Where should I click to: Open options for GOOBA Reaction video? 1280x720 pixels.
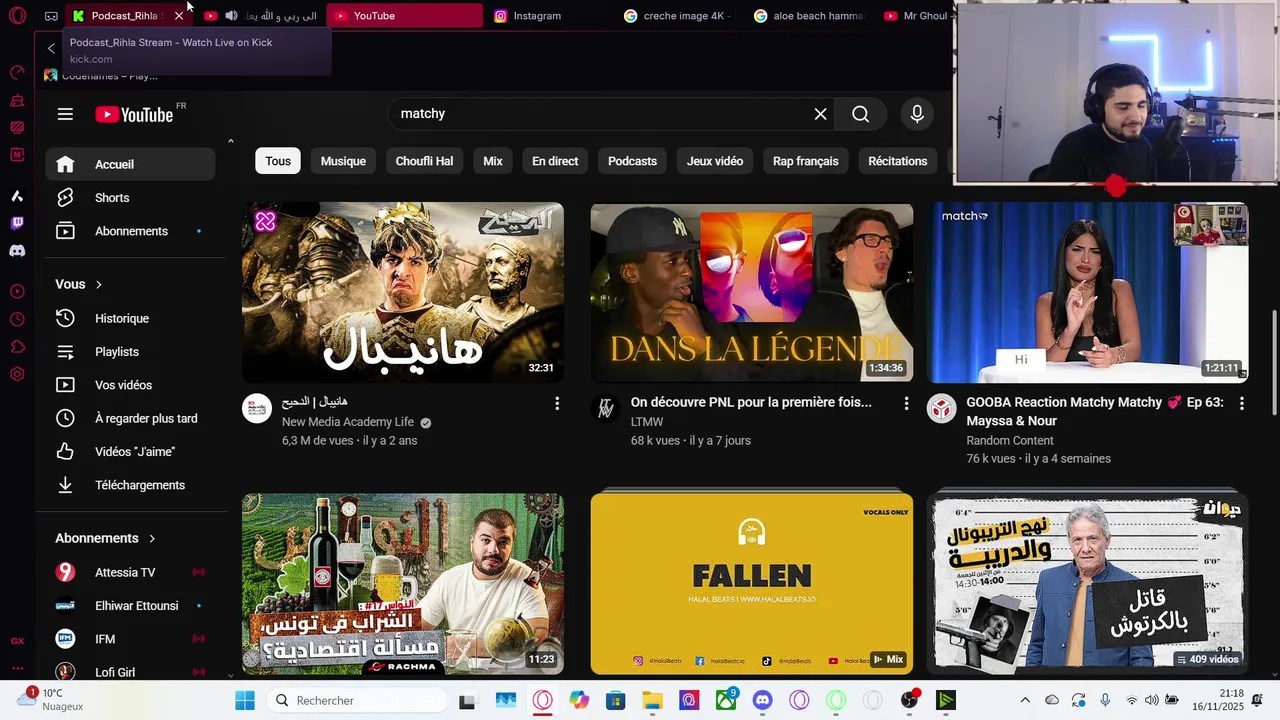[x=1241, y=403]
